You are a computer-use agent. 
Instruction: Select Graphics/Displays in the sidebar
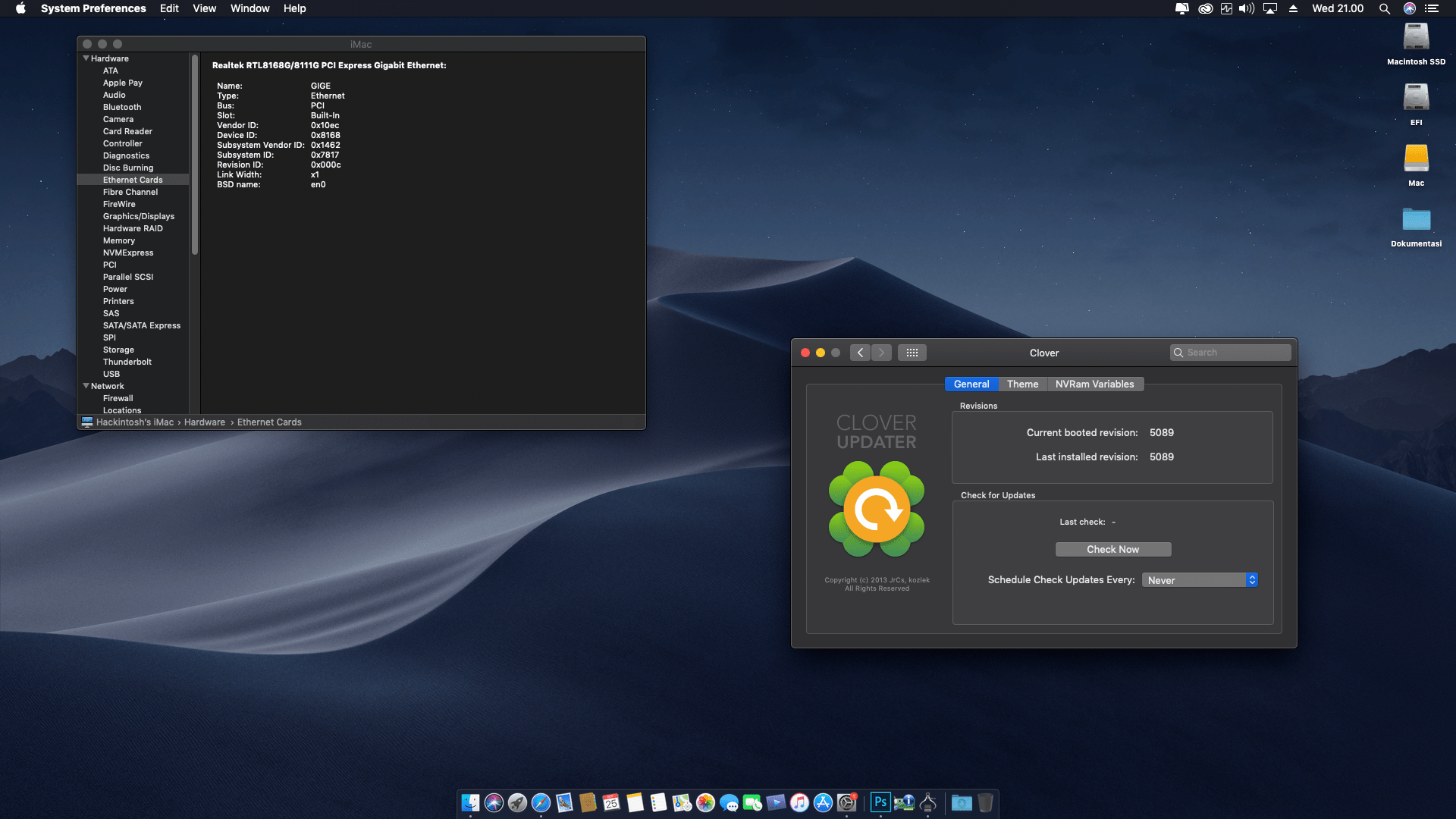[139, 216]
